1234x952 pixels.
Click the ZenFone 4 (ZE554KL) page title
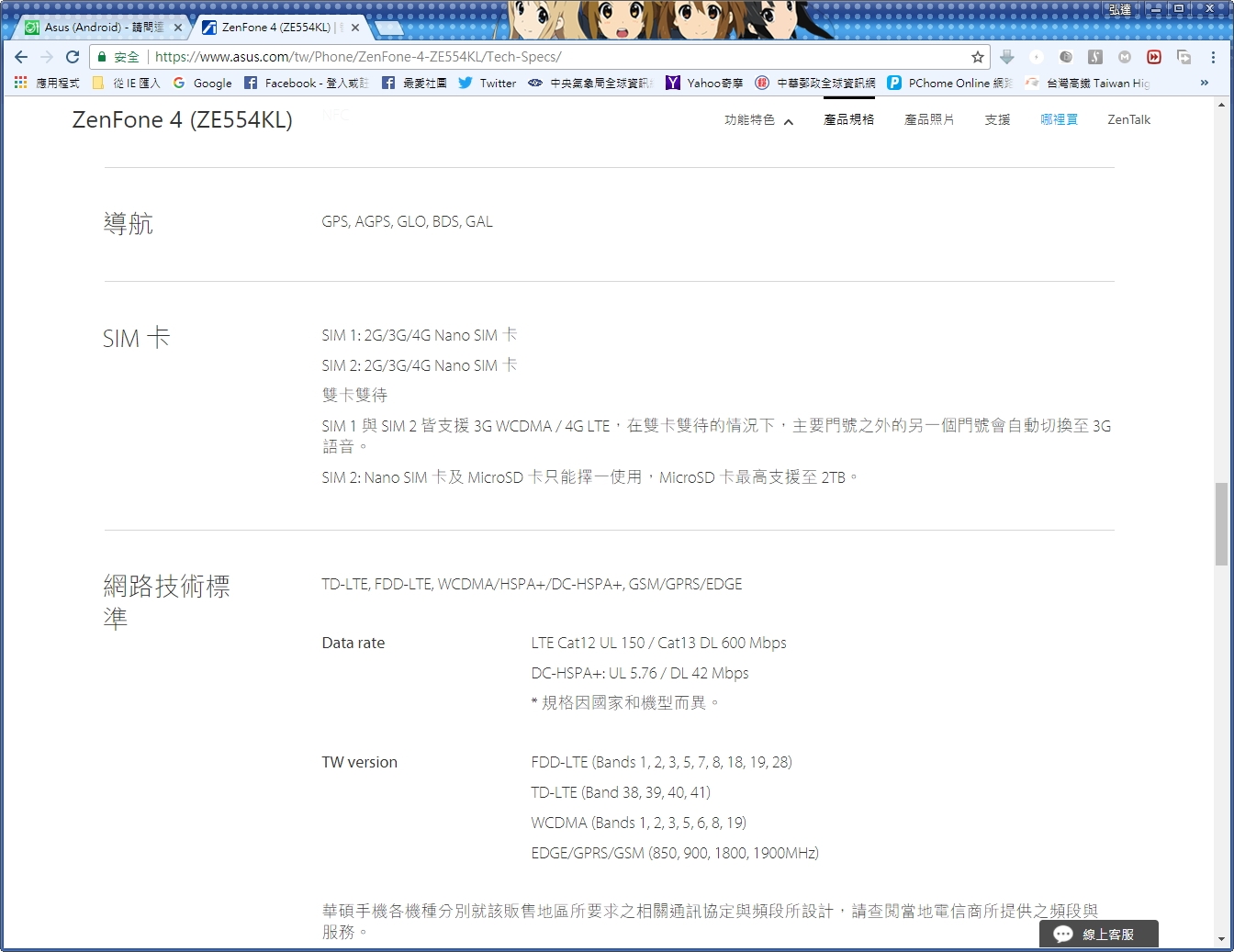point(182,120)
